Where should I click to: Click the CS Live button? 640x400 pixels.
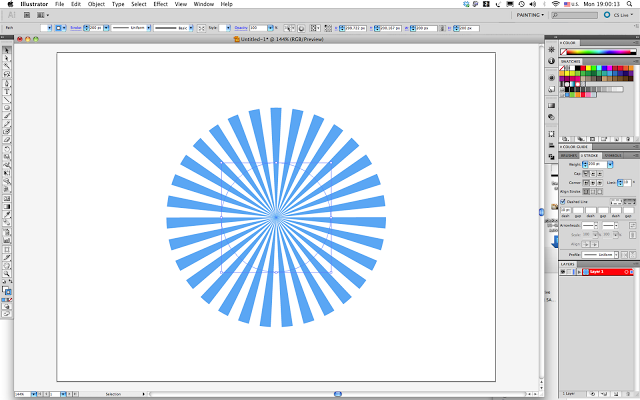click(x=618, y=15)
